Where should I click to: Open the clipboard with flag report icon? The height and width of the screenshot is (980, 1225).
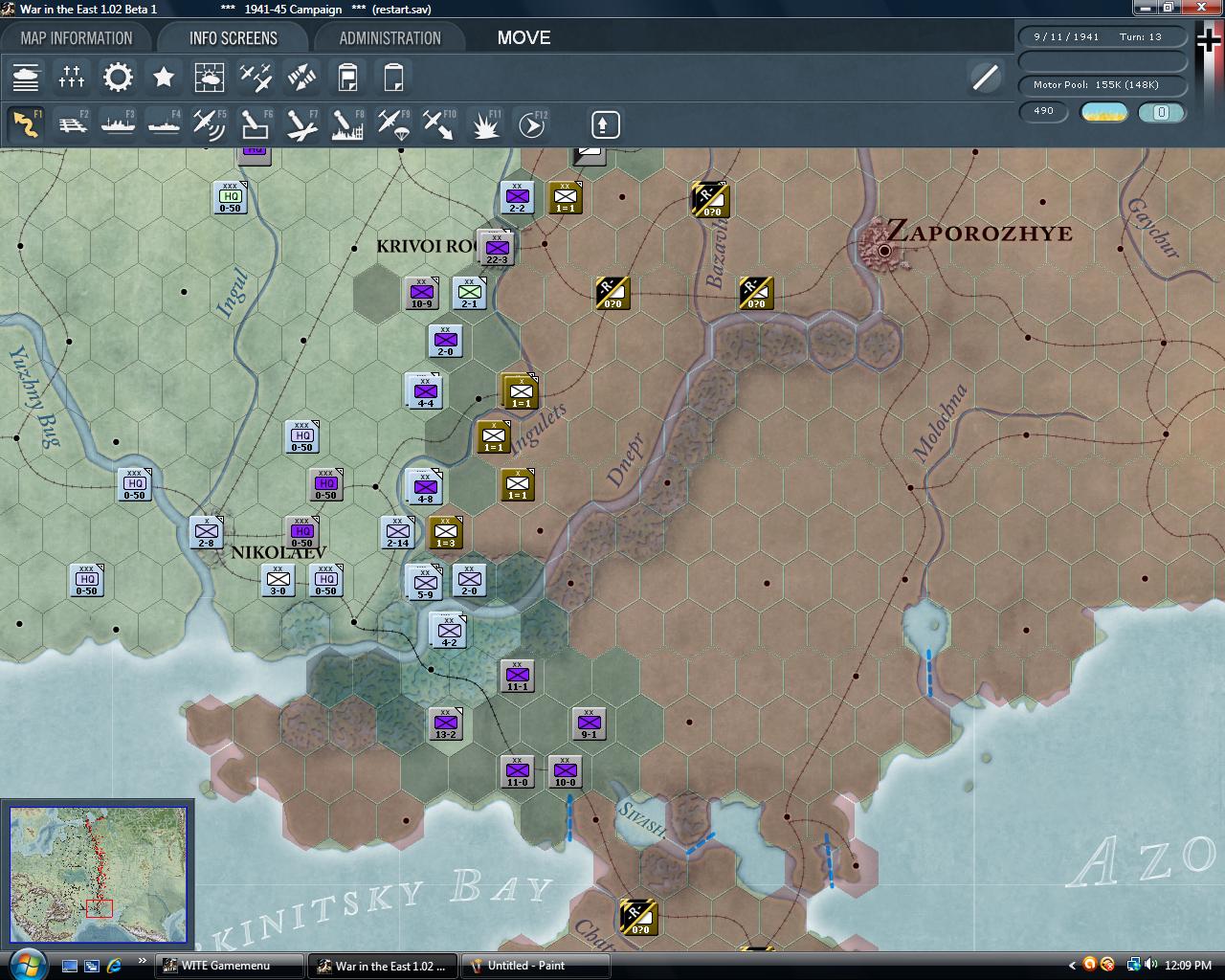point(347,77)
